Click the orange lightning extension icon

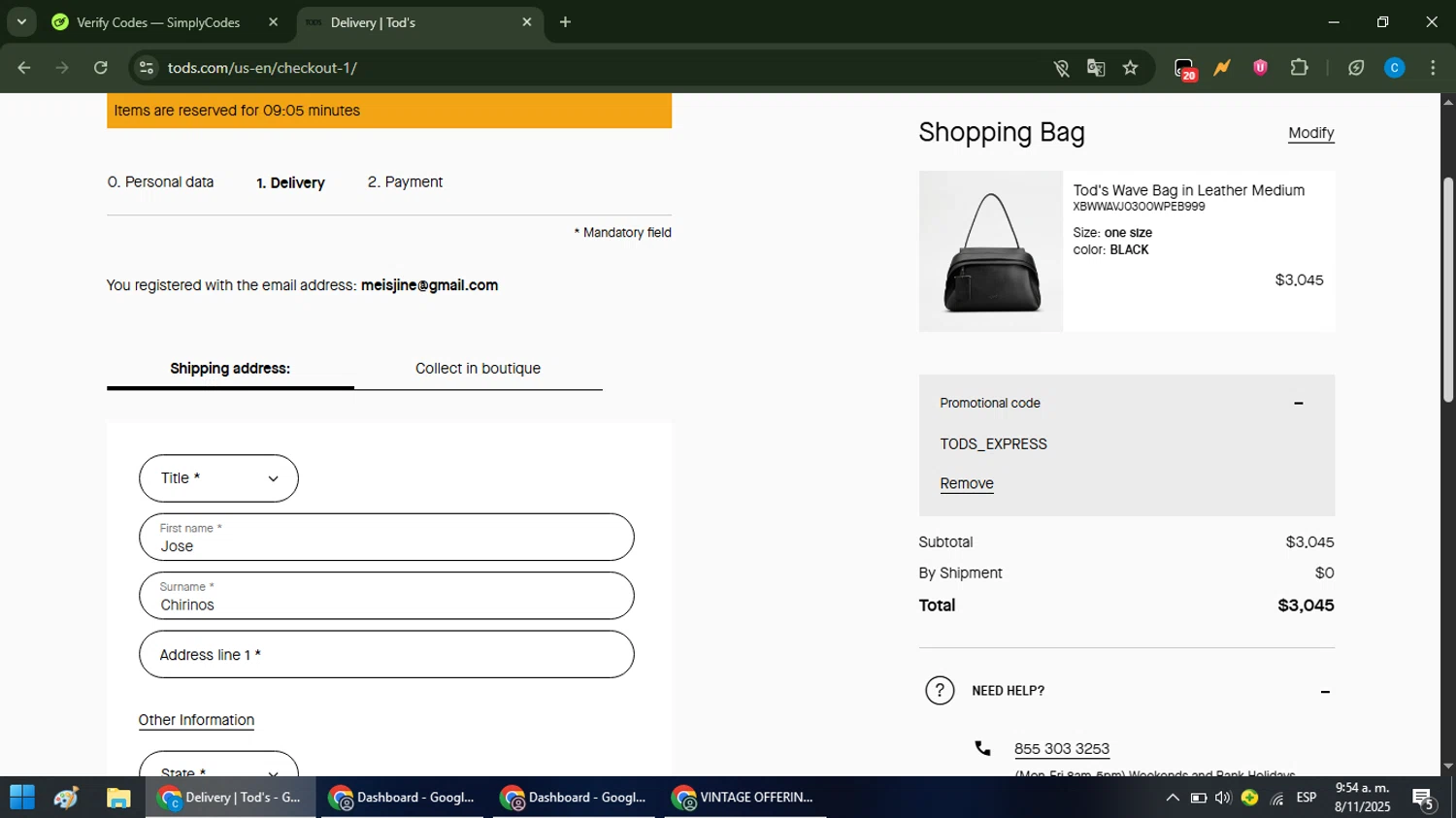tap(1222, 68)
